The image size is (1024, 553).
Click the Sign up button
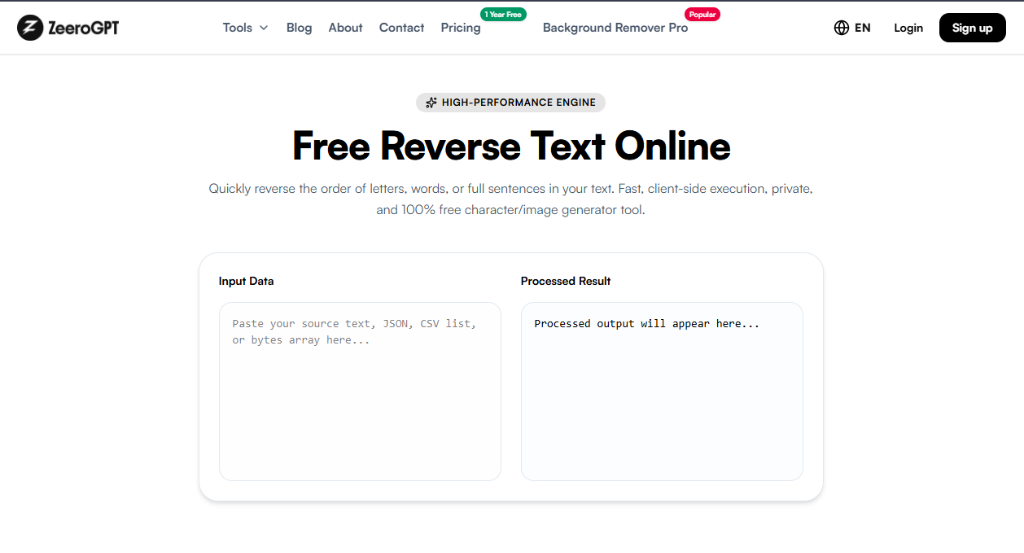coord(972,27)
